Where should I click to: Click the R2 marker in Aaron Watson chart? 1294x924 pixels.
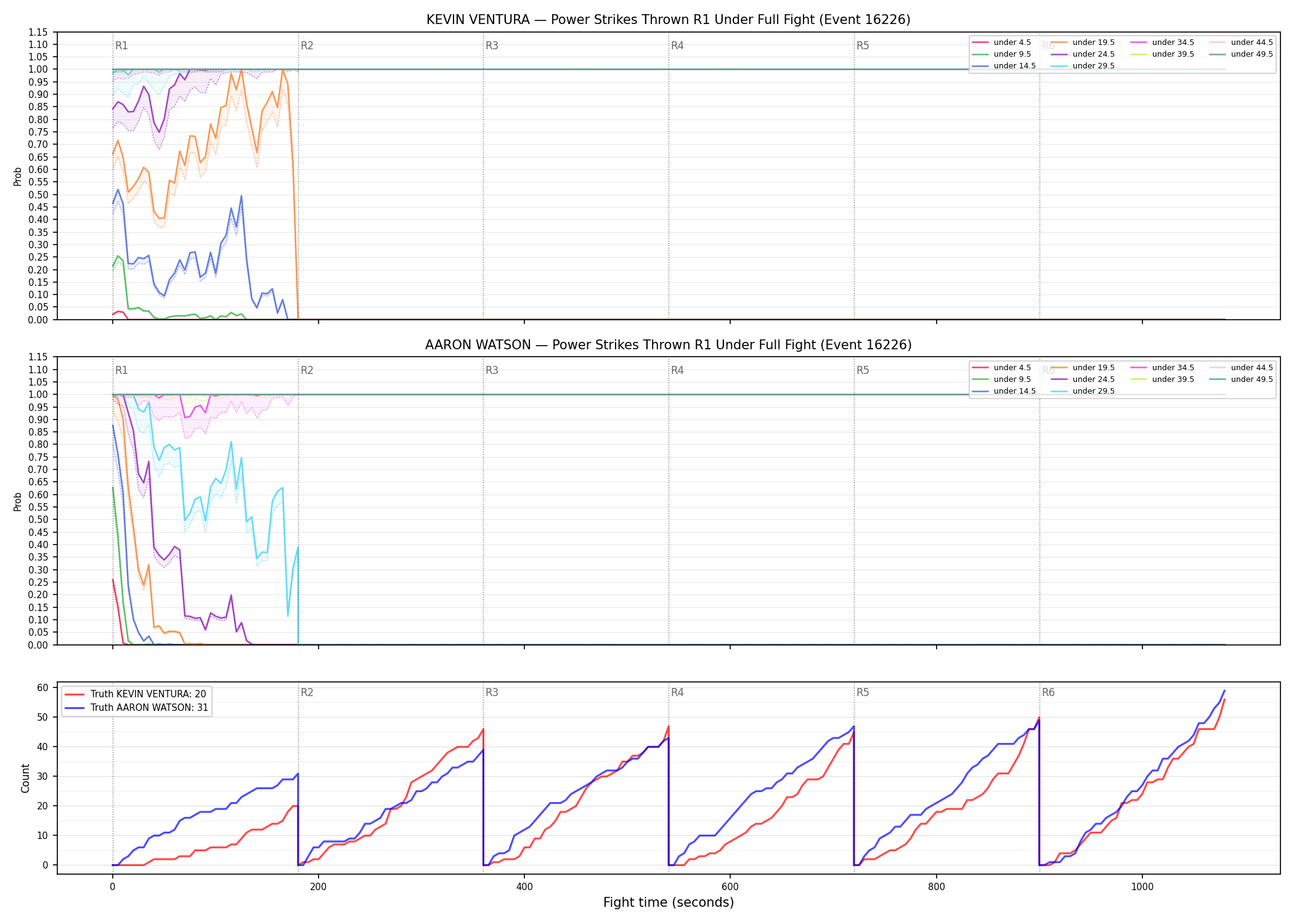point(307,370)
